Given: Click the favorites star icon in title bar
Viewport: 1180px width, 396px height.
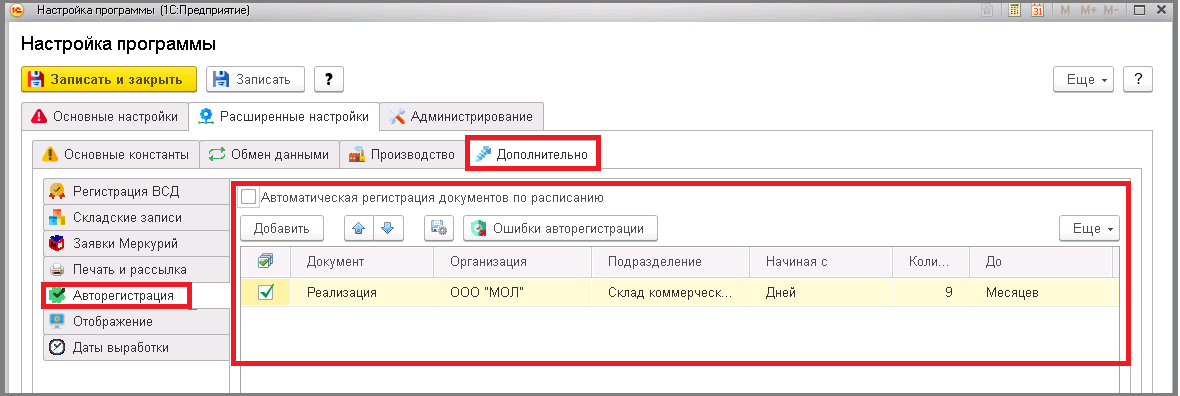Looking at the screenshot, I should 987,10.
